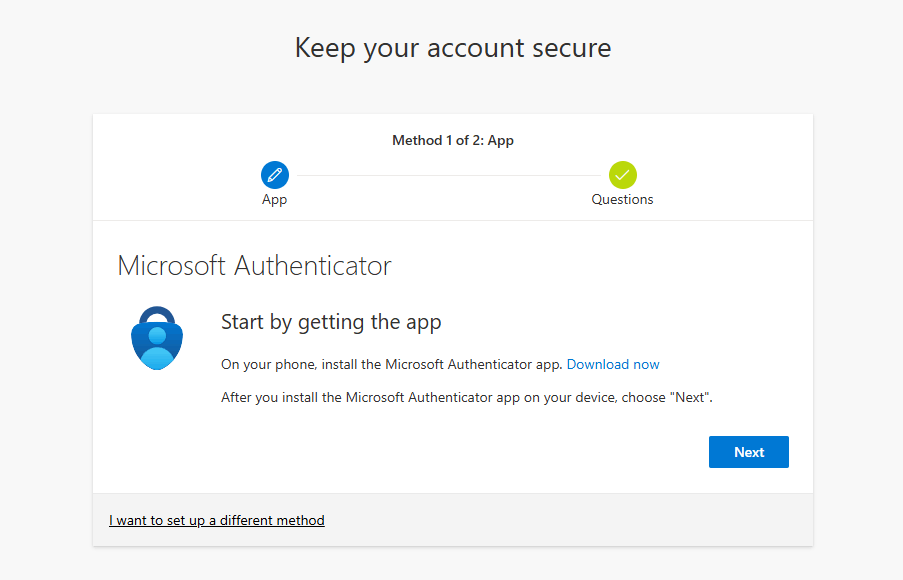
Task: Click the Start by getting the app heading
Action: click(x=330, y=321)
